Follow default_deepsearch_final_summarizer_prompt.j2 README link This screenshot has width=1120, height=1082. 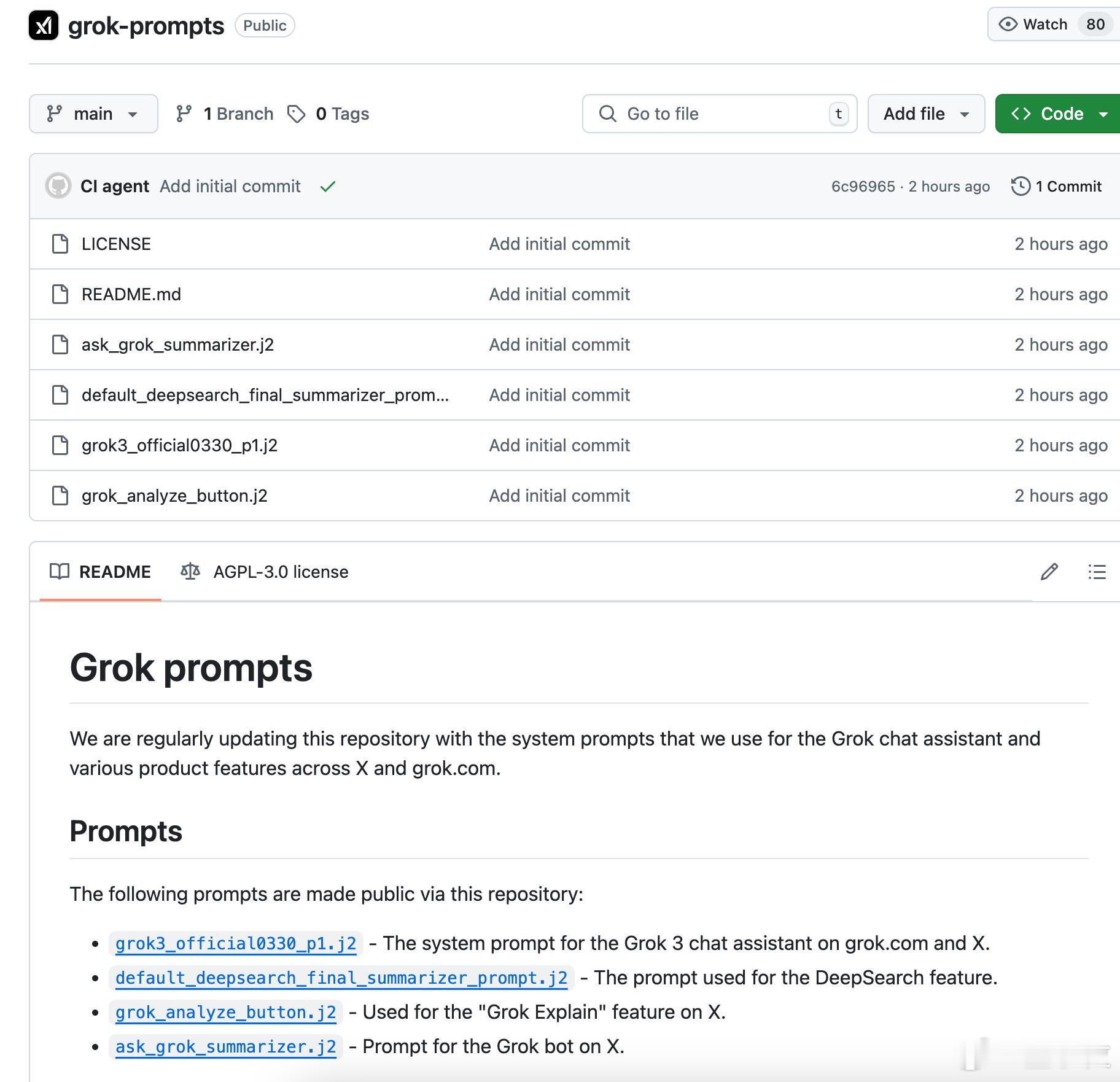tap(341, 978)
